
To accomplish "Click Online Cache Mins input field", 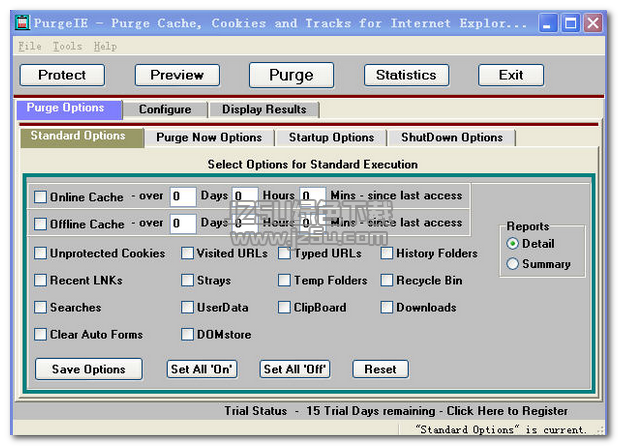I will click(313, 196).
